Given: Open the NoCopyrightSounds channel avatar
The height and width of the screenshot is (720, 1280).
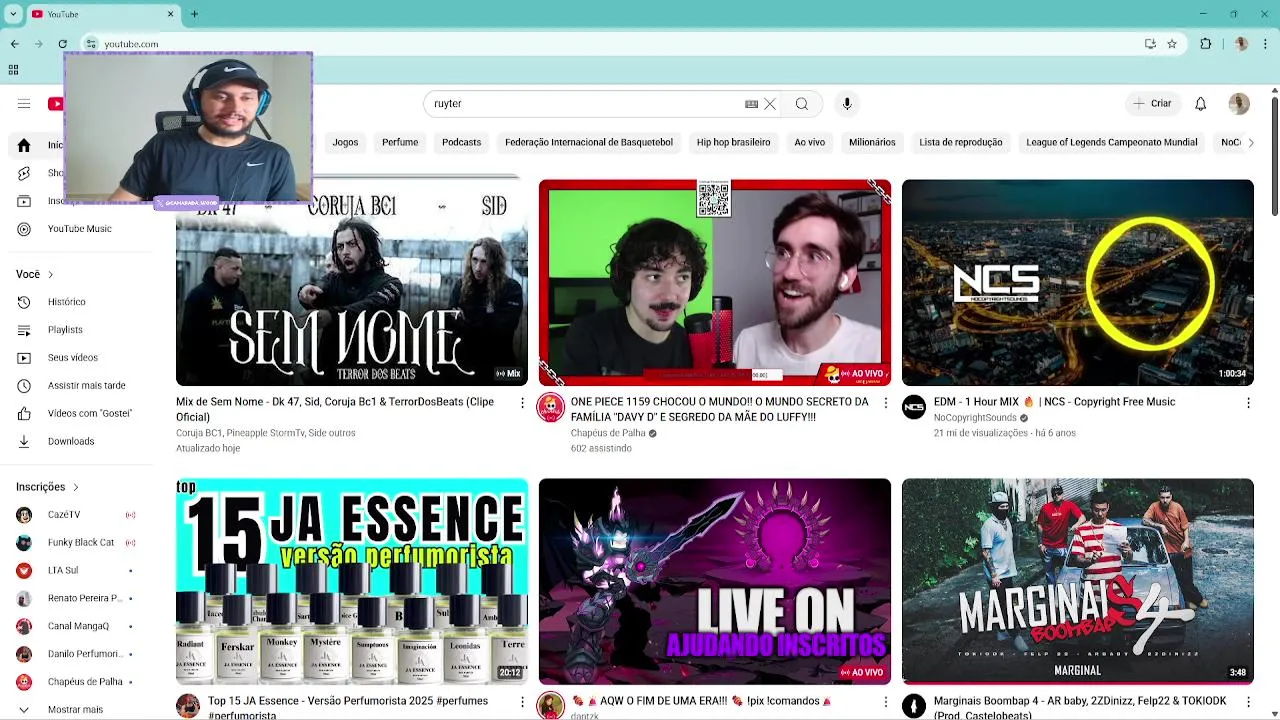Looking at the screenshot, I should (914, 408).
